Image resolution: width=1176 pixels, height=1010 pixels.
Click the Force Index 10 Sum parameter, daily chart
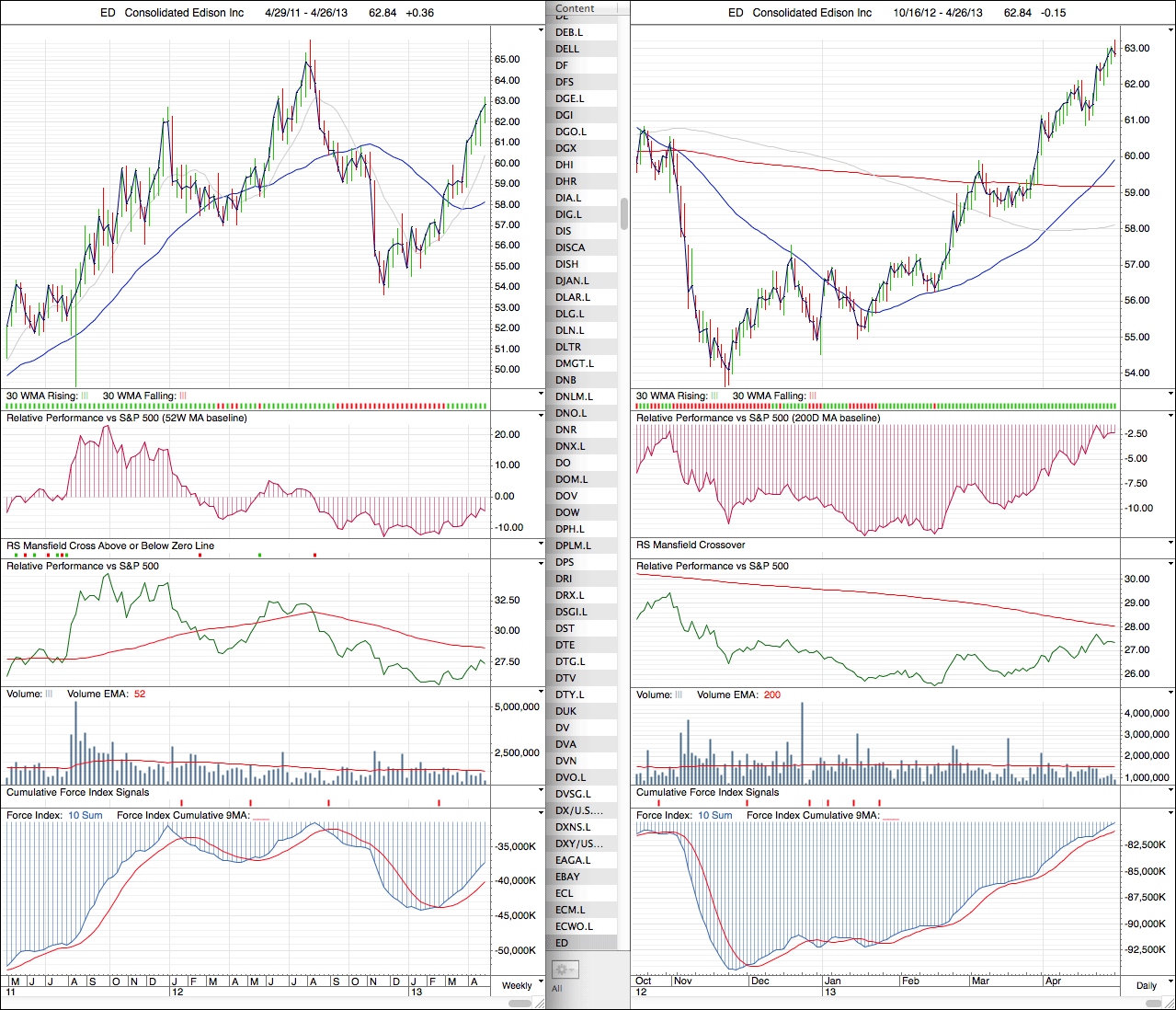point(714,816)
